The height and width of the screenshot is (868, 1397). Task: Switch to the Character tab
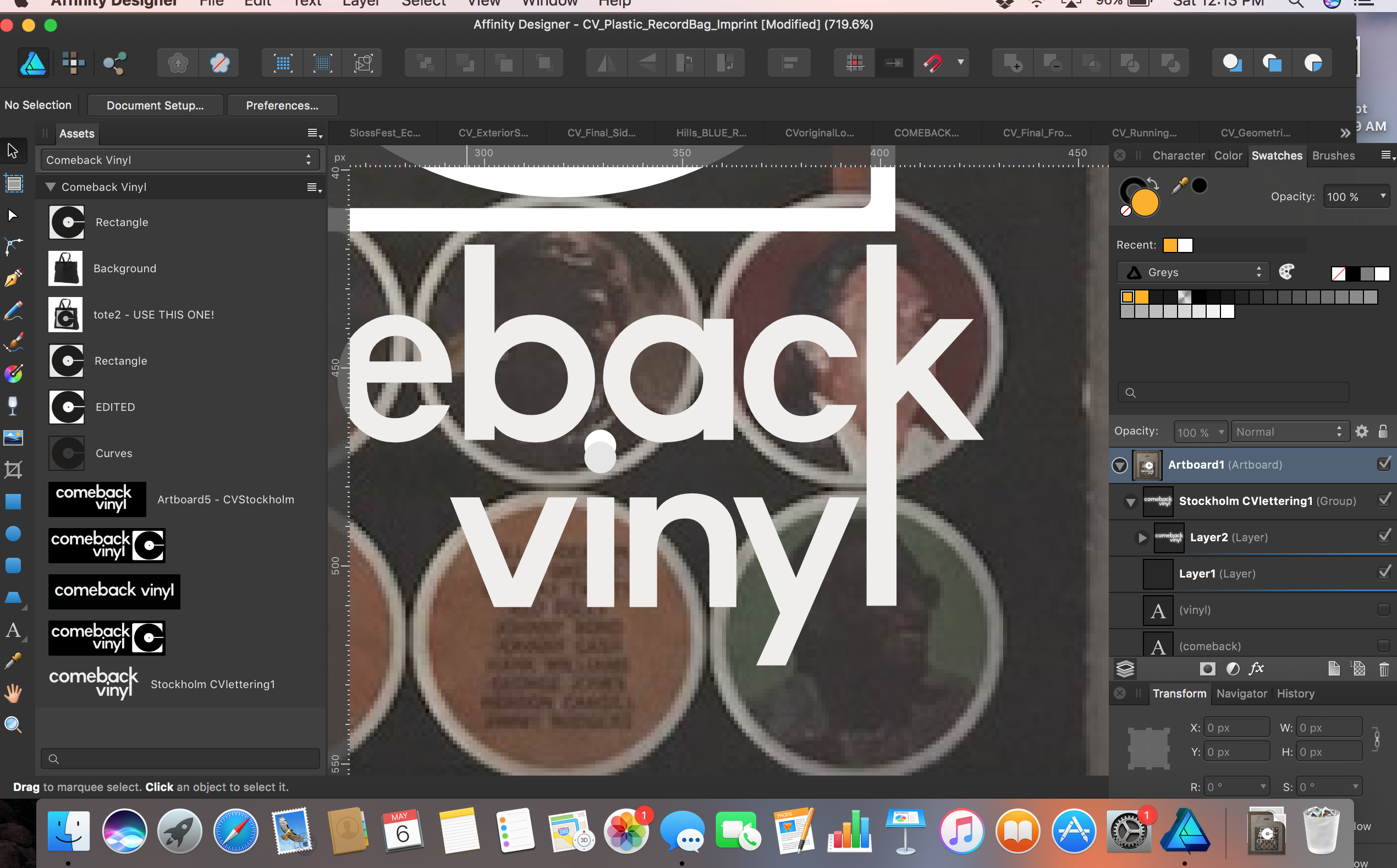[x=1178, y=156]
